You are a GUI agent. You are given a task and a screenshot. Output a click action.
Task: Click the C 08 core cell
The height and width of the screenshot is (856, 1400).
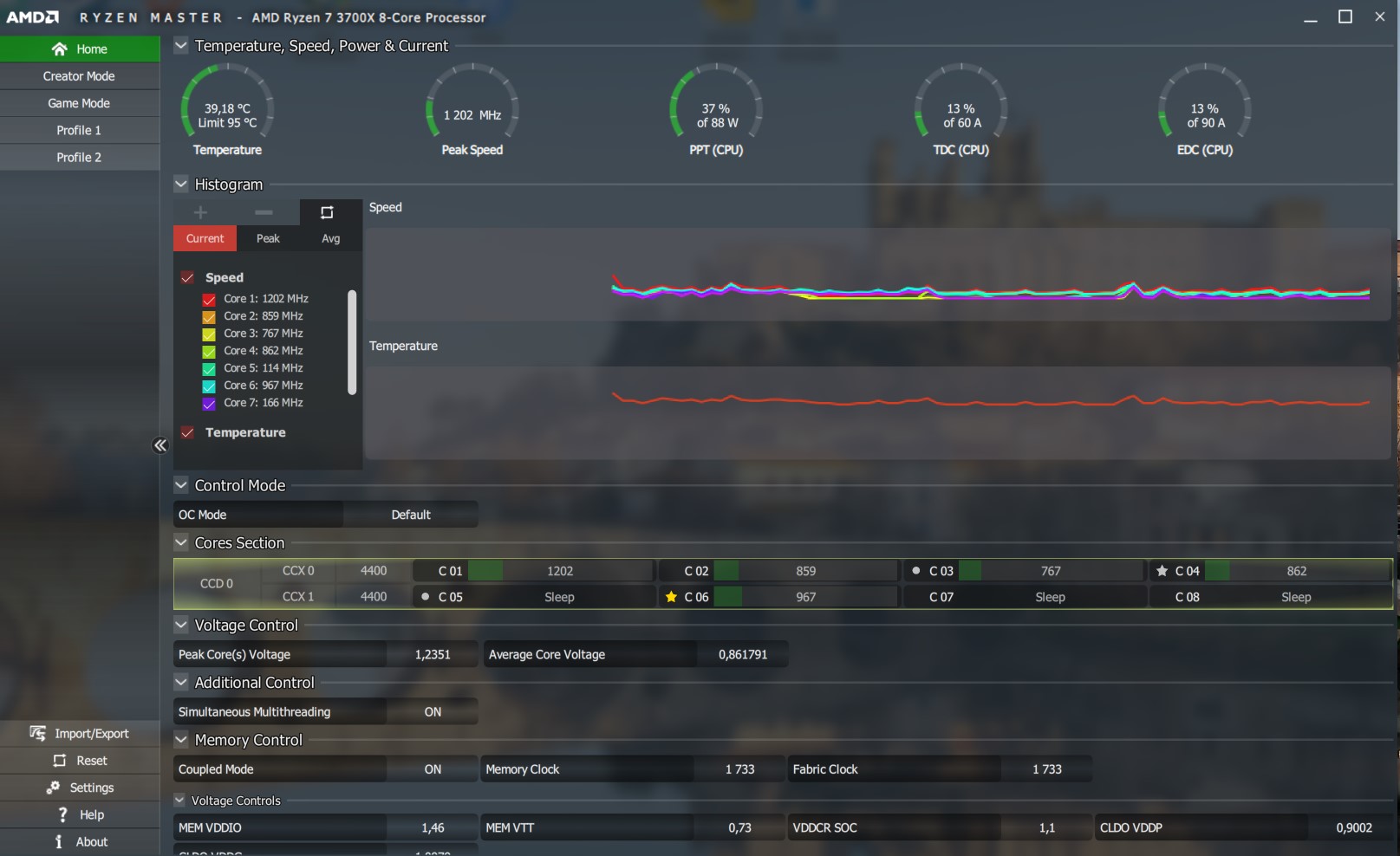coord(1270,596)
